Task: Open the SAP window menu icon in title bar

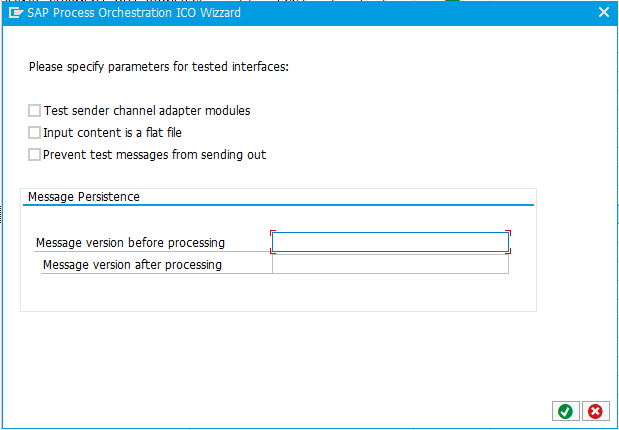Action: pyautogui.click(x=16, y=13)
